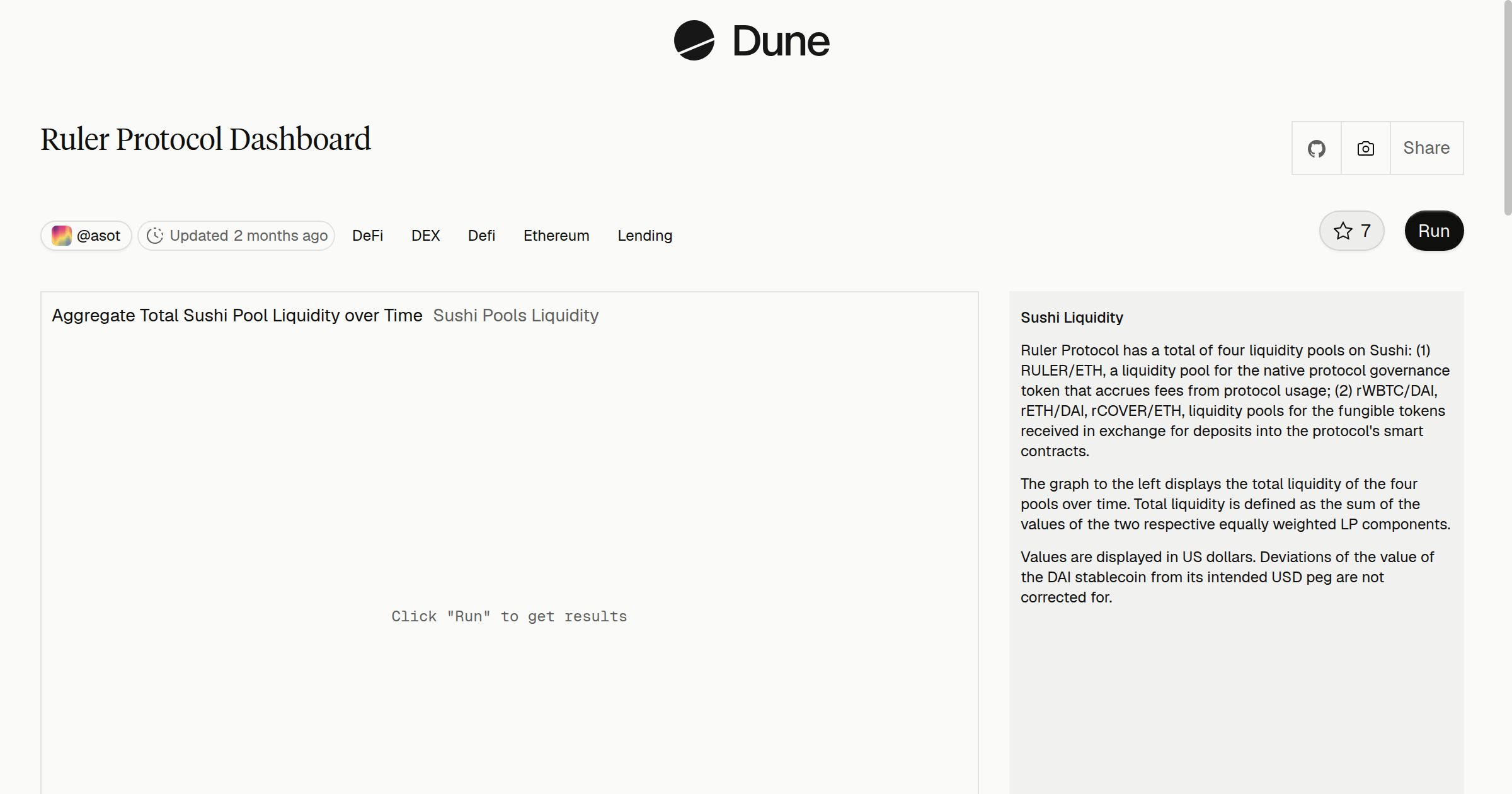Click the paragraph starting 'The graph to the left'
This screenshot has height=794, width=1512.
click(1235, 504)
